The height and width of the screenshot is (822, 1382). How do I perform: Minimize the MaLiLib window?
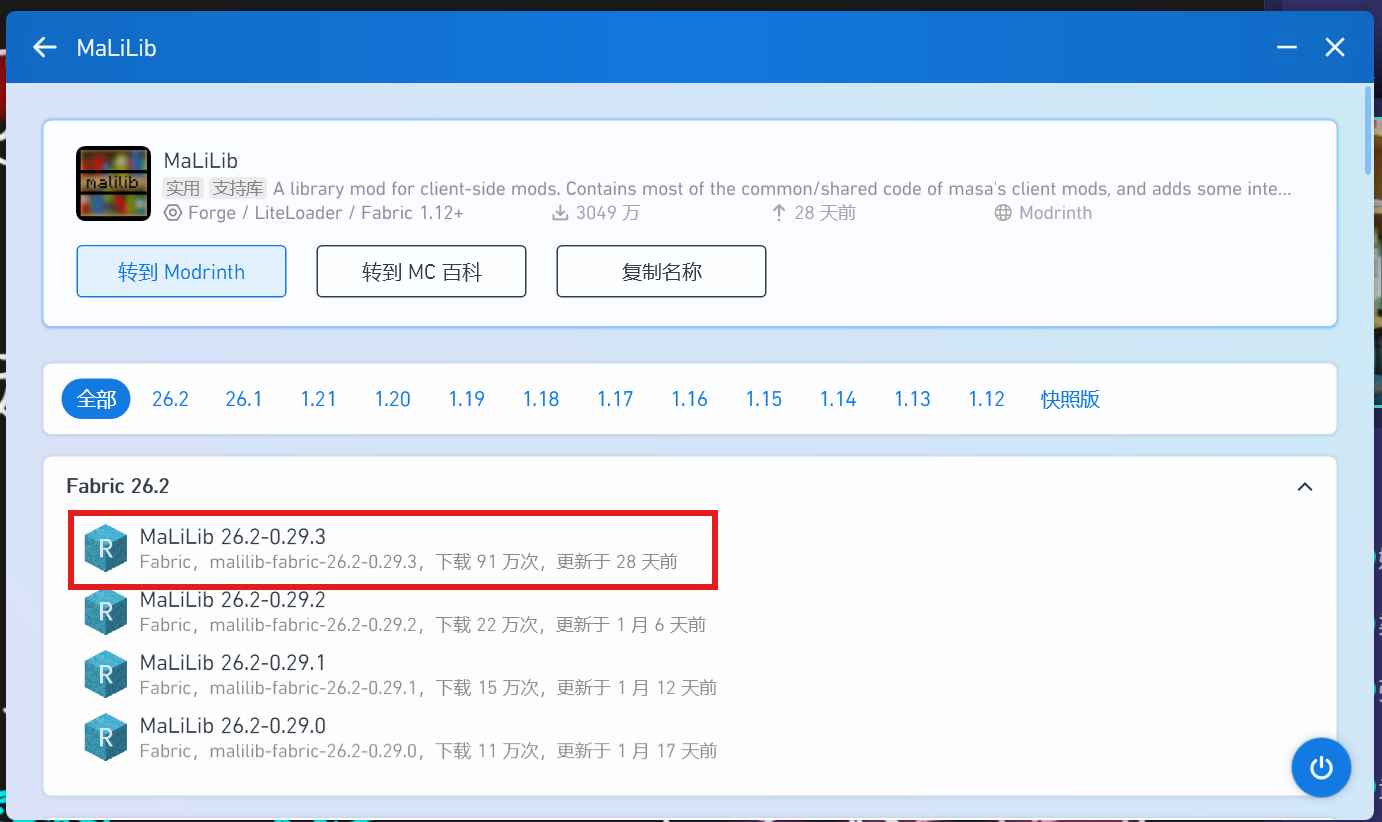(1287, 47)
